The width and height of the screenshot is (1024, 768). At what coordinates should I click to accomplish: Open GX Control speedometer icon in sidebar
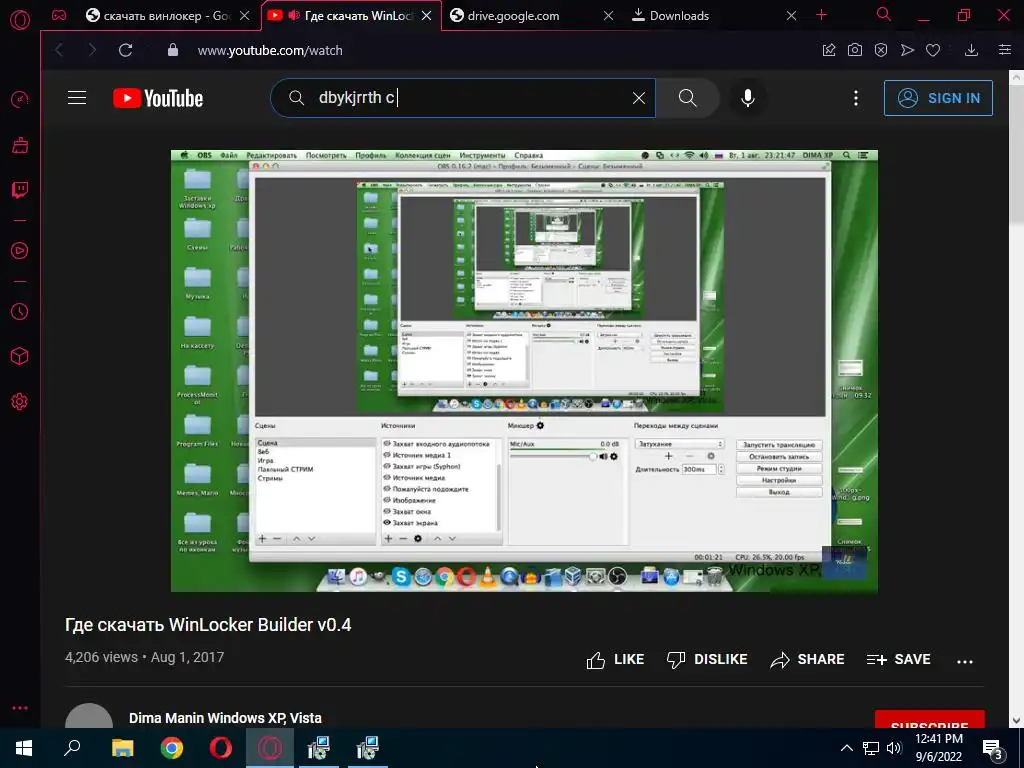[x=20, y=99]
